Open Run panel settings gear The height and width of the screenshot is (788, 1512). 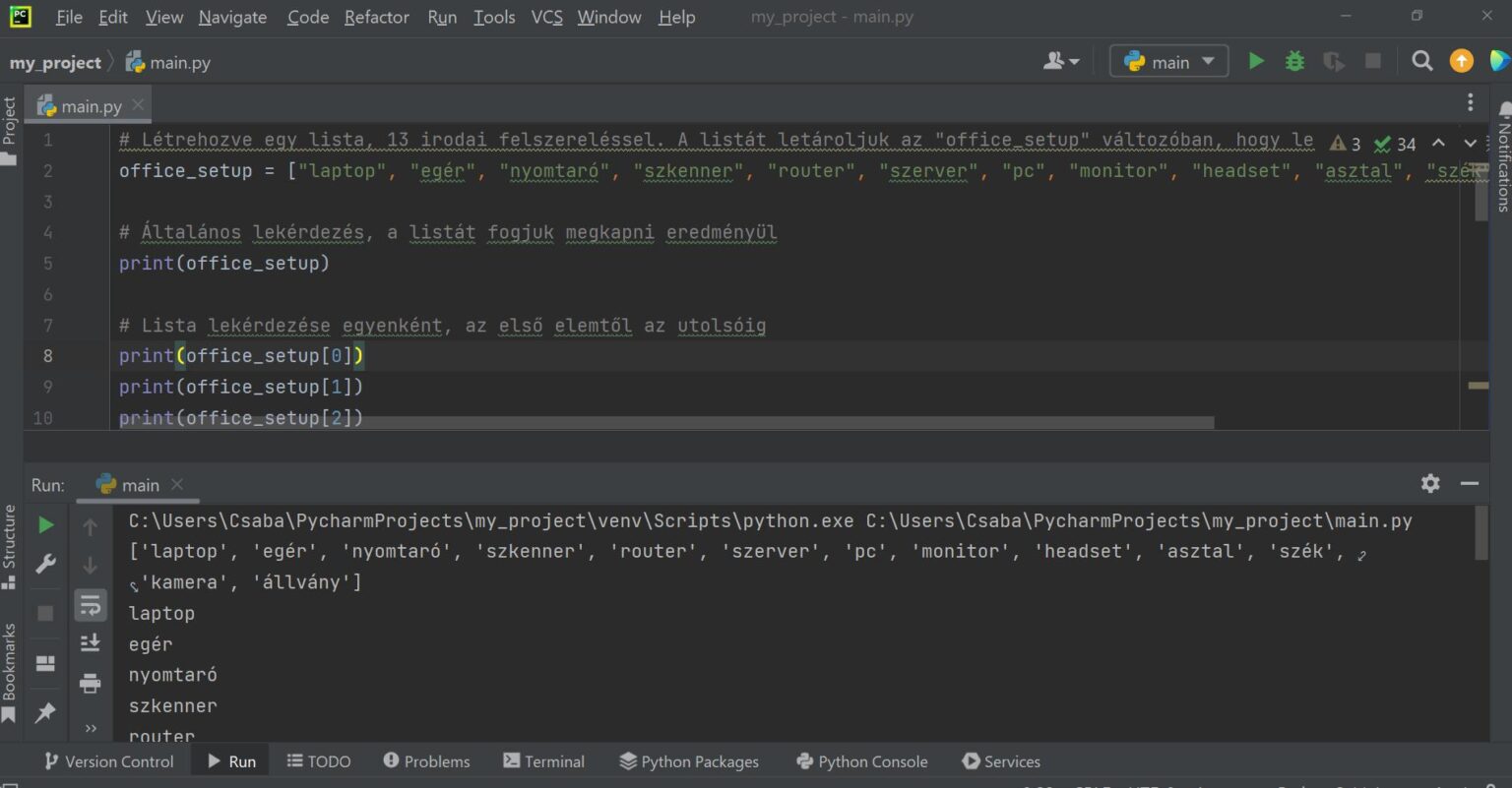[1430, 483]
